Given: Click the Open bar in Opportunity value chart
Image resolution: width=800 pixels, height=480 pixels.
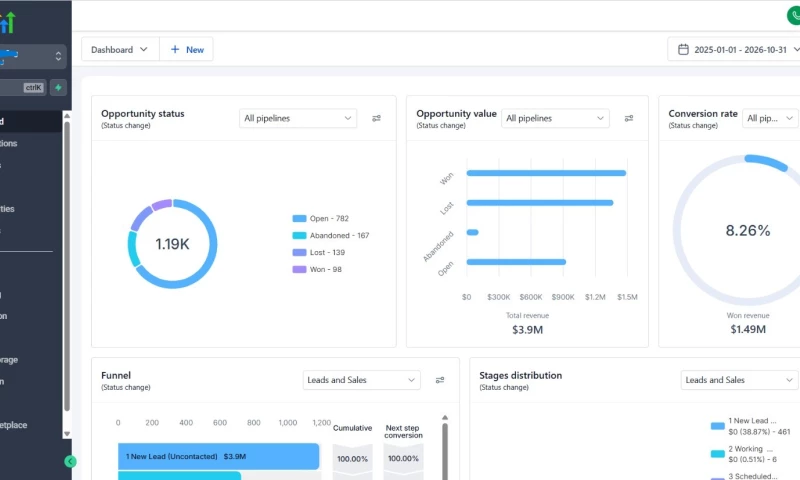Looking at the screenshot, I should tap(516, 262).
